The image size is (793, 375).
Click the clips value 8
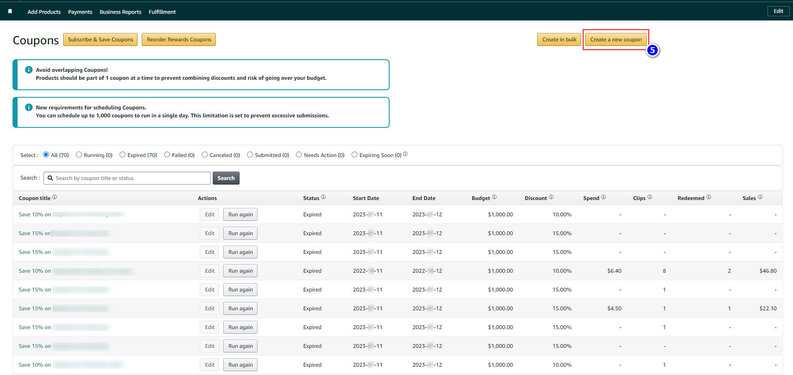(664, 271)
